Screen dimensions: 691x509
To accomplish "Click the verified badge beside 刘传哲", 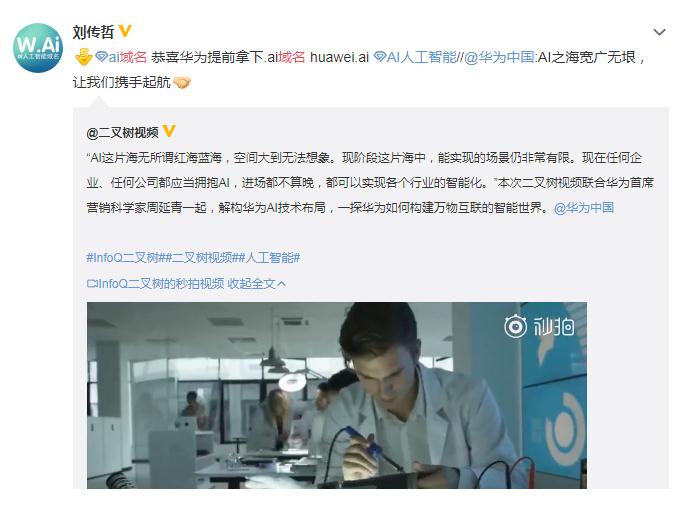I will [x=125, y=31].
